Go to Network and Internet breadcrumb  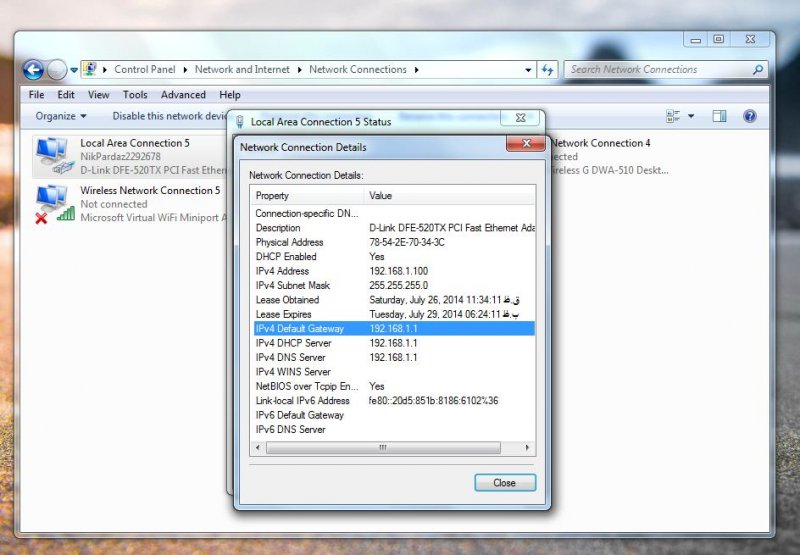242,69
